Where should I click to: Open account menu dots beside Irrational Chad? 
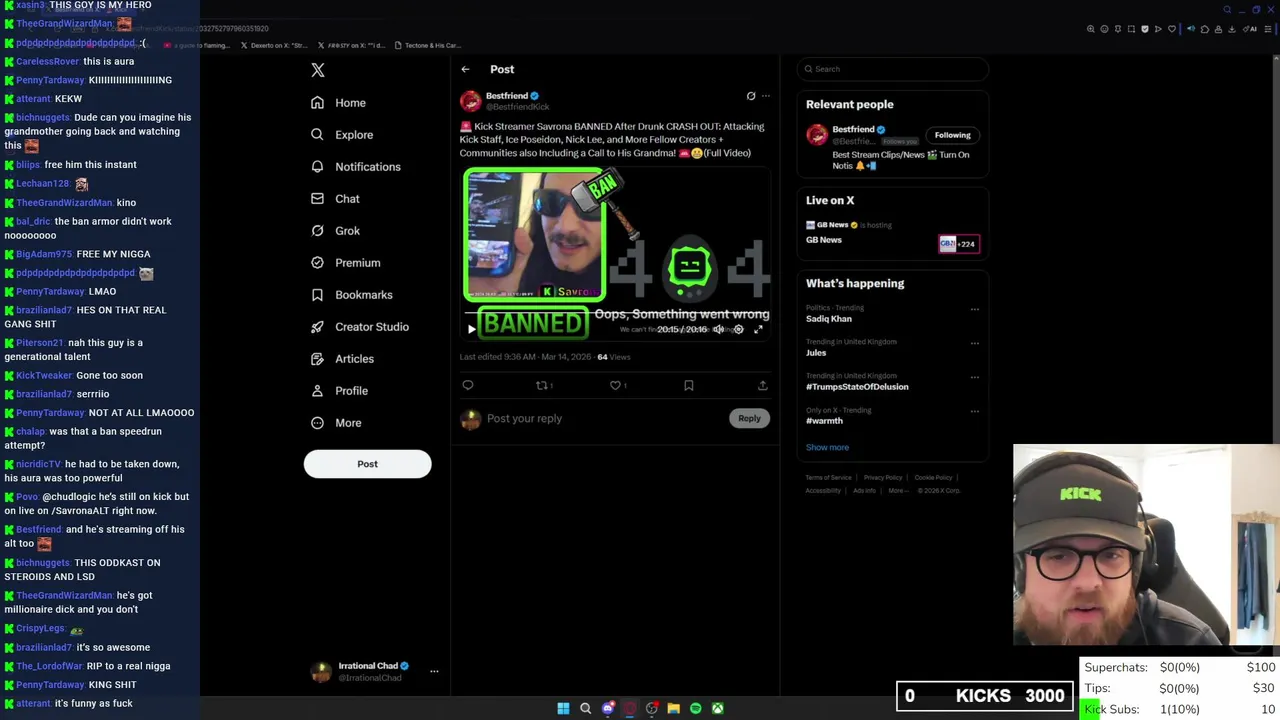click(434, 672)
